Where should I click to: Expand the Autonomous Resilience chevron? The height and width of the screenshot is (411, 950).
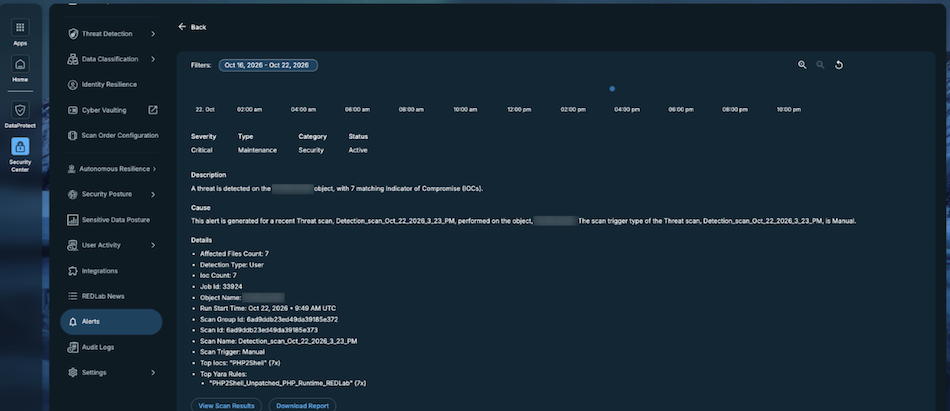[154, 169]
